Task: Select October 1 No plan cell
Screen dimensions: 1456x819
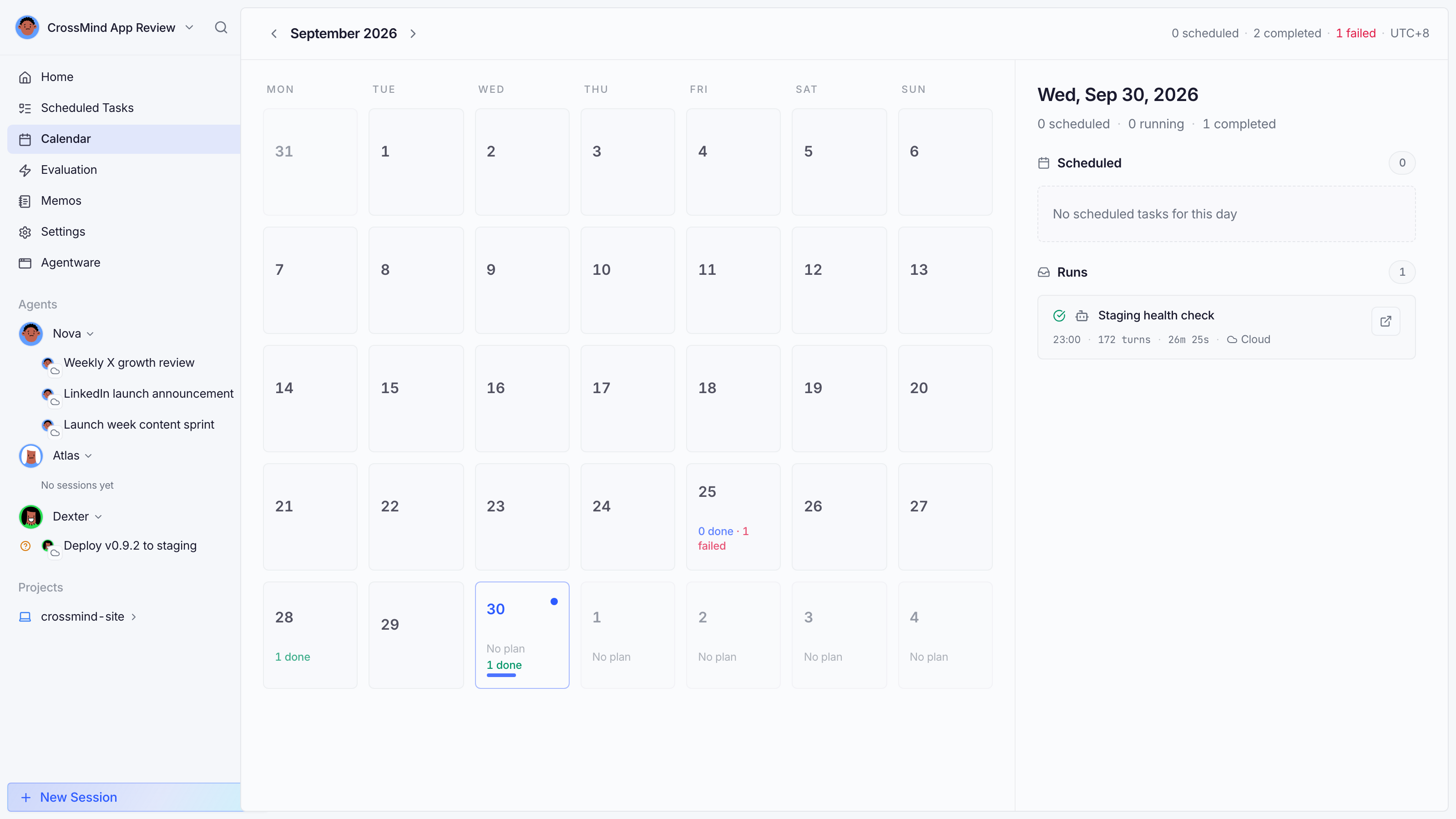Action: click(627, 635)
